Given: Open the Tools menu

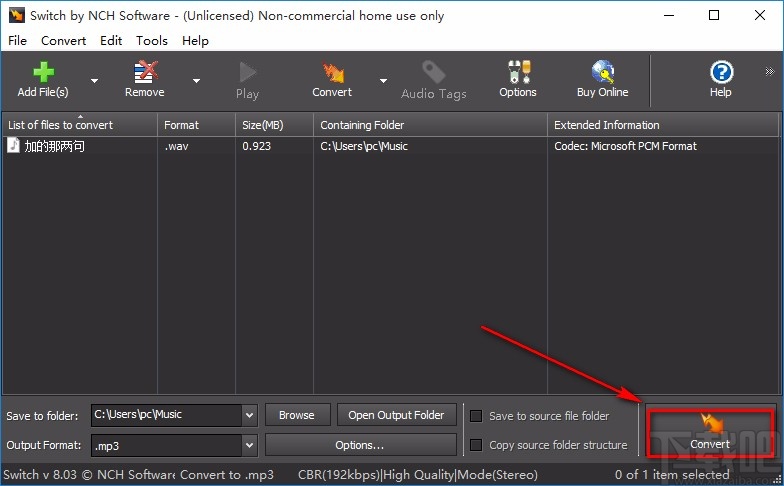Looking at the screenshot, I should pos(152,40).
